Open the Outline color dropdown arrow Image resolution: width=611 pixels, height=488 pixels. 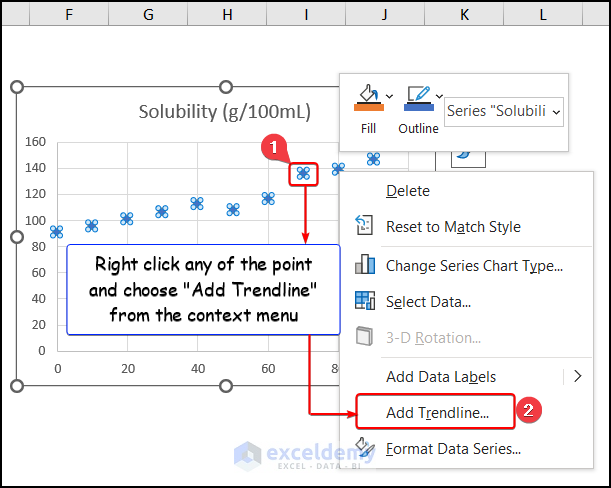(x=439, y=96)
